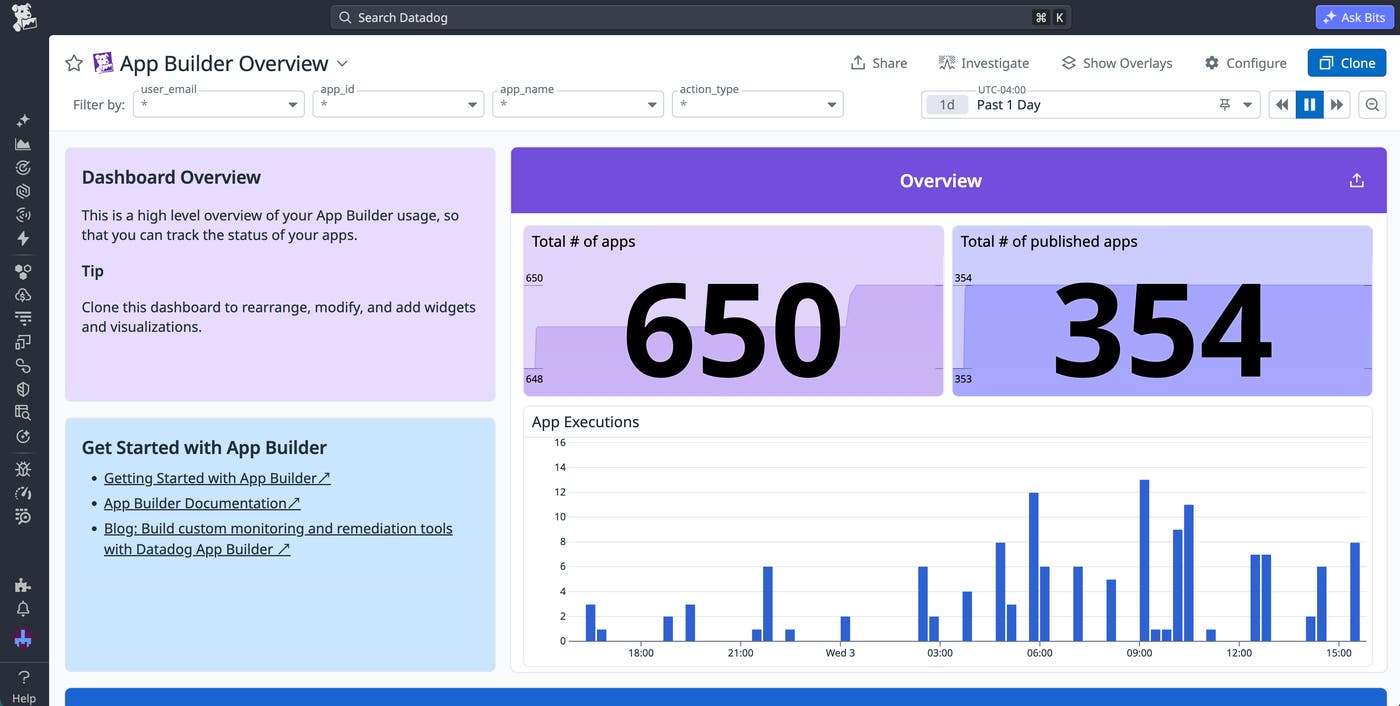Open the app_id filter dropdown
1400x706 pixels.
pos(399,104)
